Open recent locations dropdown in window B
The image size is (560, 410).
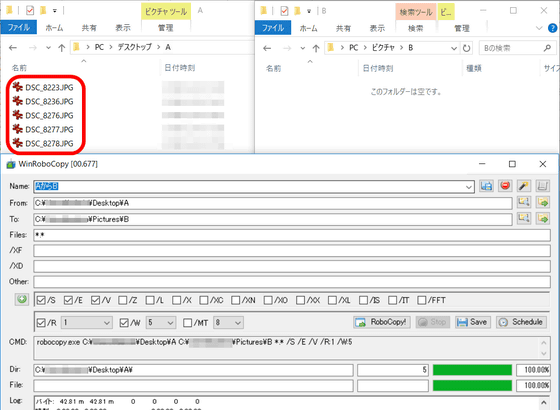pos(302,48)
